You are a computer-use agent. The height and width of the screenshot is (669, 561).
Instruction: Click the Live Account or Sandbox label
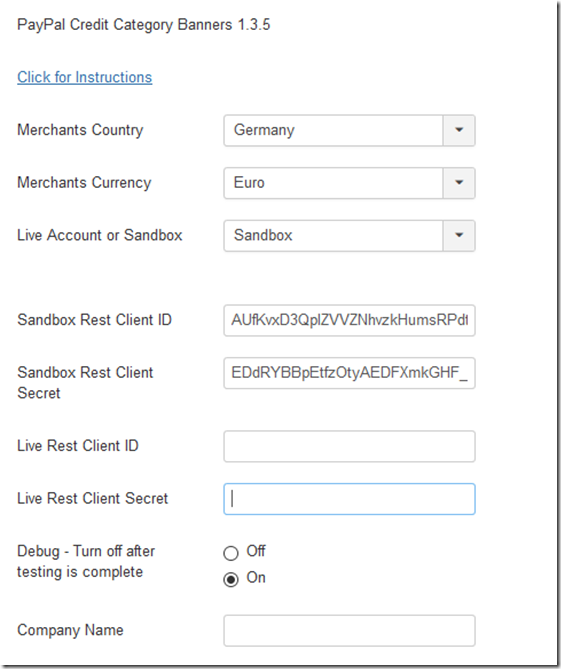(x=100, y=236)
